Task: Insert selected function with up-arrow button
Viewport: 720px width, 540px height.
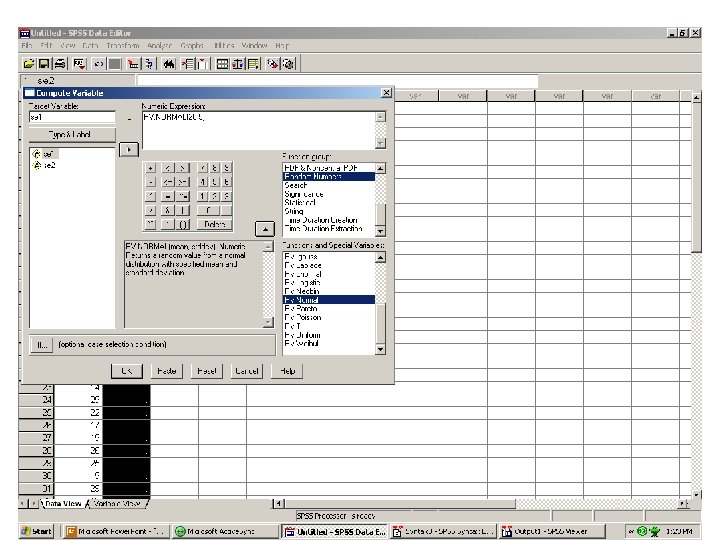Action: [265, 229]
